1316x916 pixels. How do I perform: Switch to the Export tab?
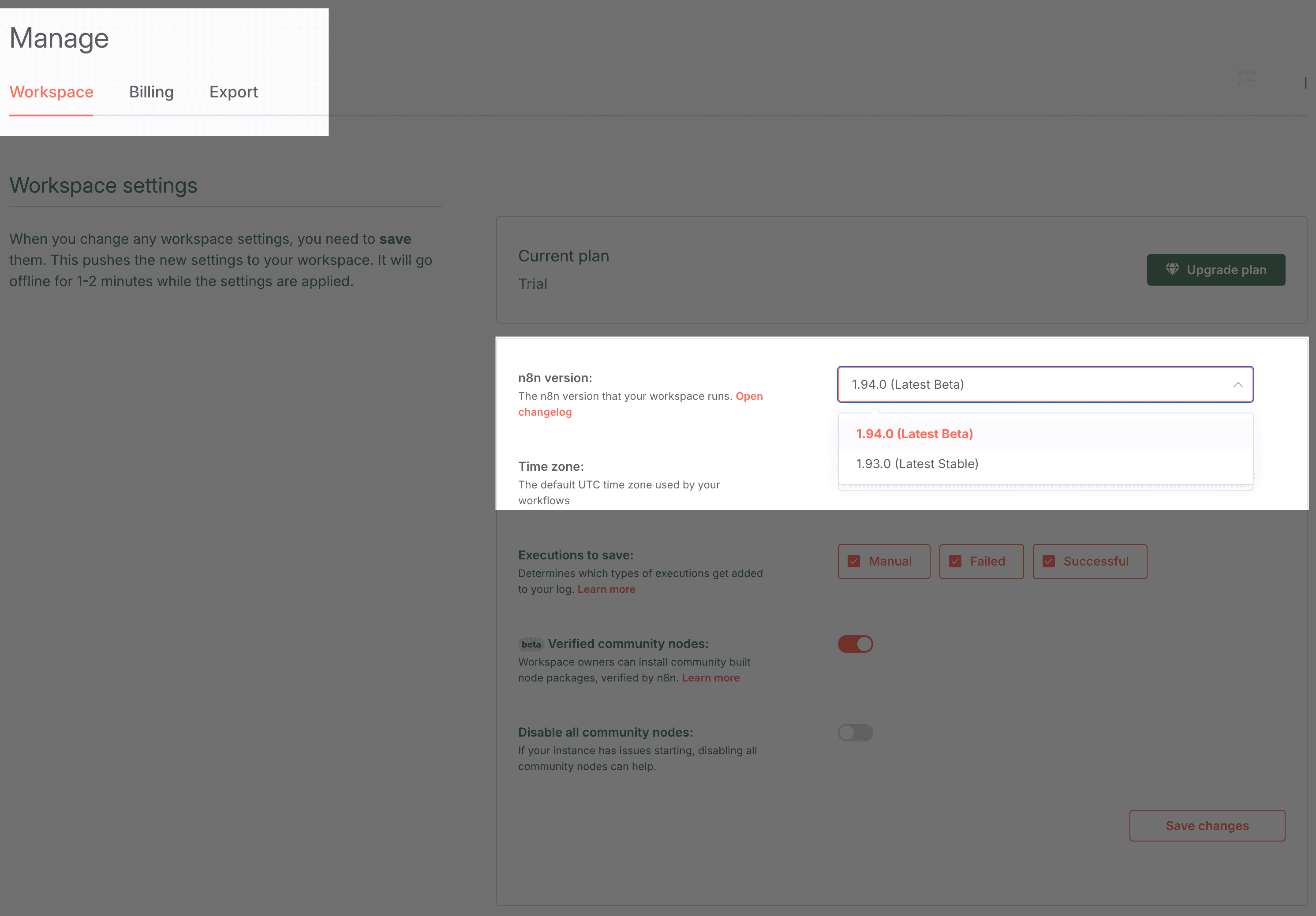233,92
